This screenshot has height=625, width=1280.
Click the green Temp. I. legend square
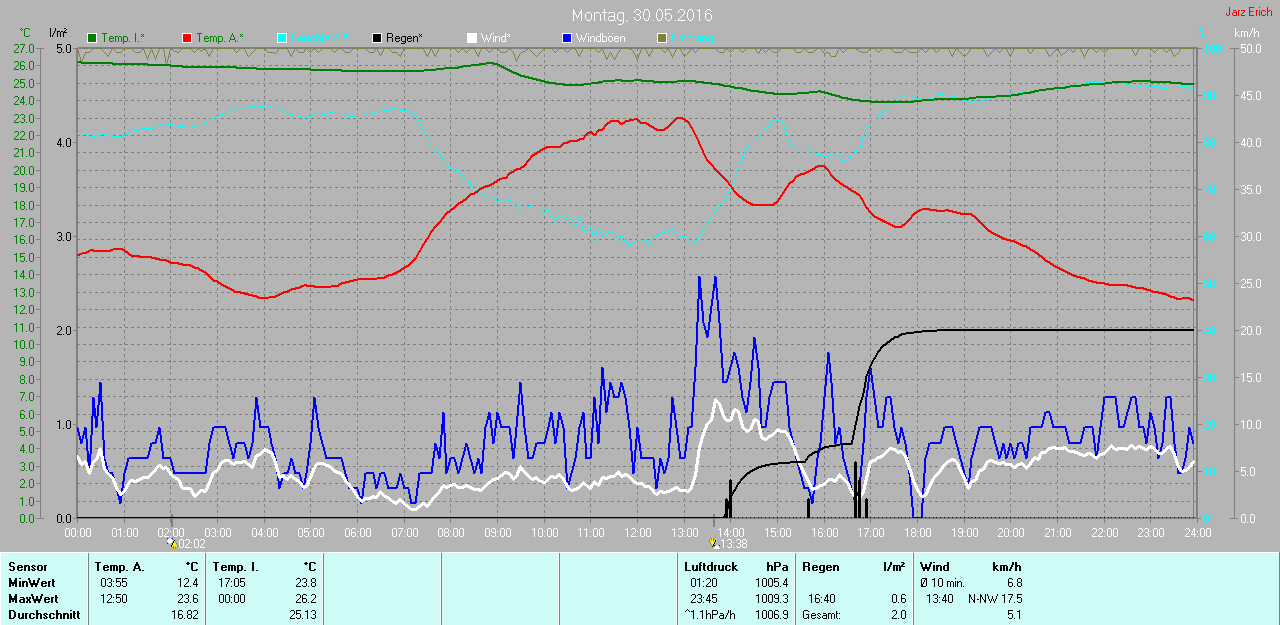click(x=93, y=38)
